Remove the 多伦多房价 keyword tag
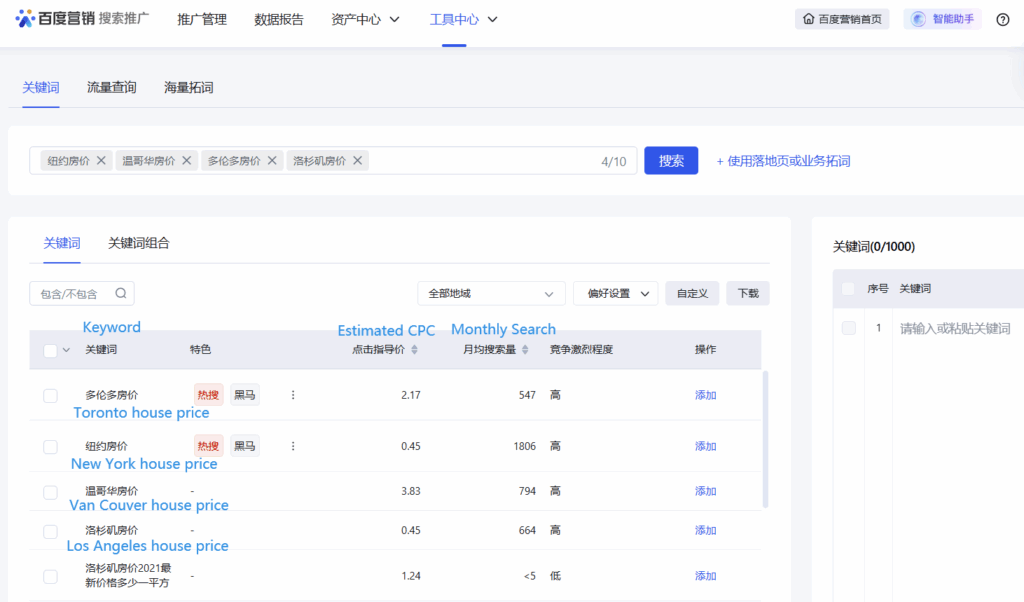Screen dimensions: 1024x602 (x=272, y=161)
